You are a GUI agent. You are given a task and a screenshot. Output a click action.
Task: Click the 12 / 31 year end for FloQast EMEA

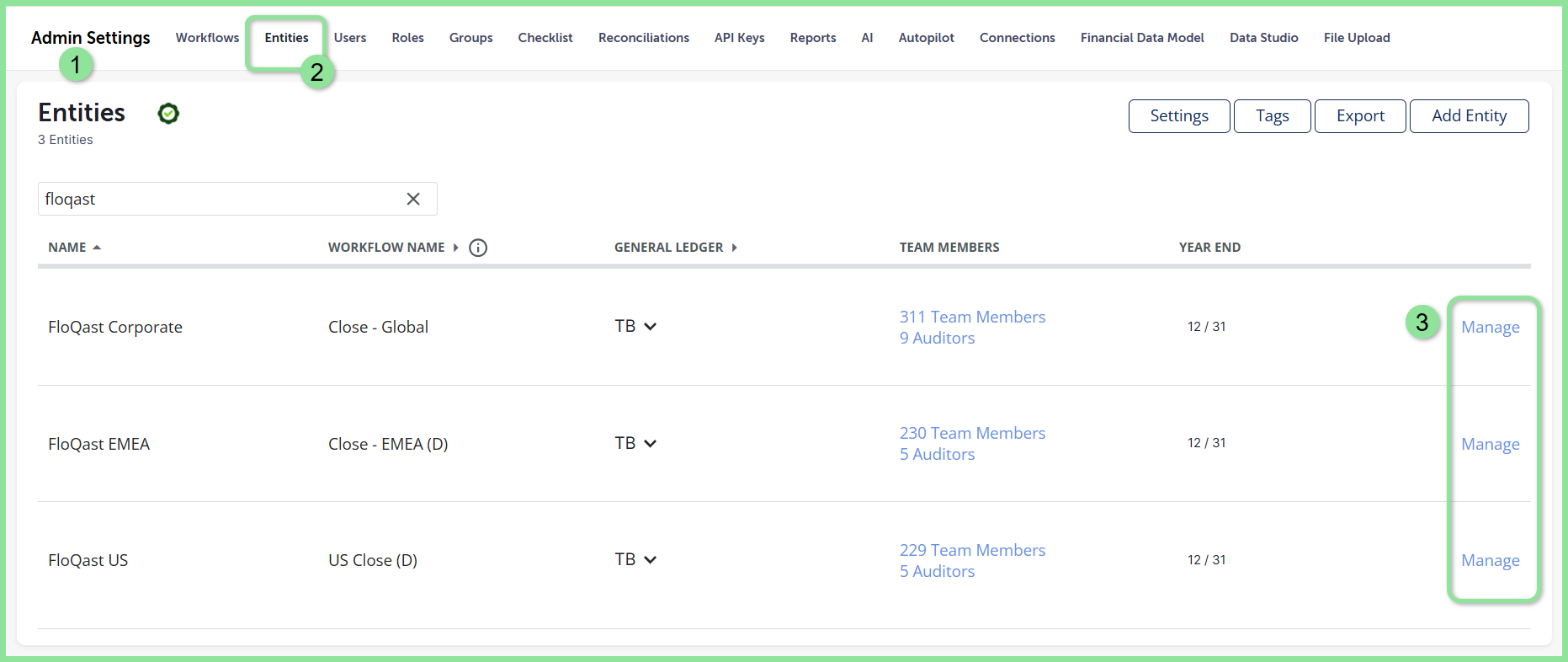tap(1207, 443)
